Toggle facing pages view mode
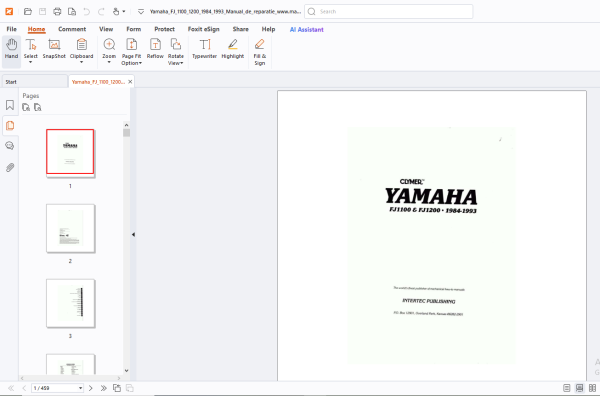Viewport: 600px width, 396px height. [592, 388]
